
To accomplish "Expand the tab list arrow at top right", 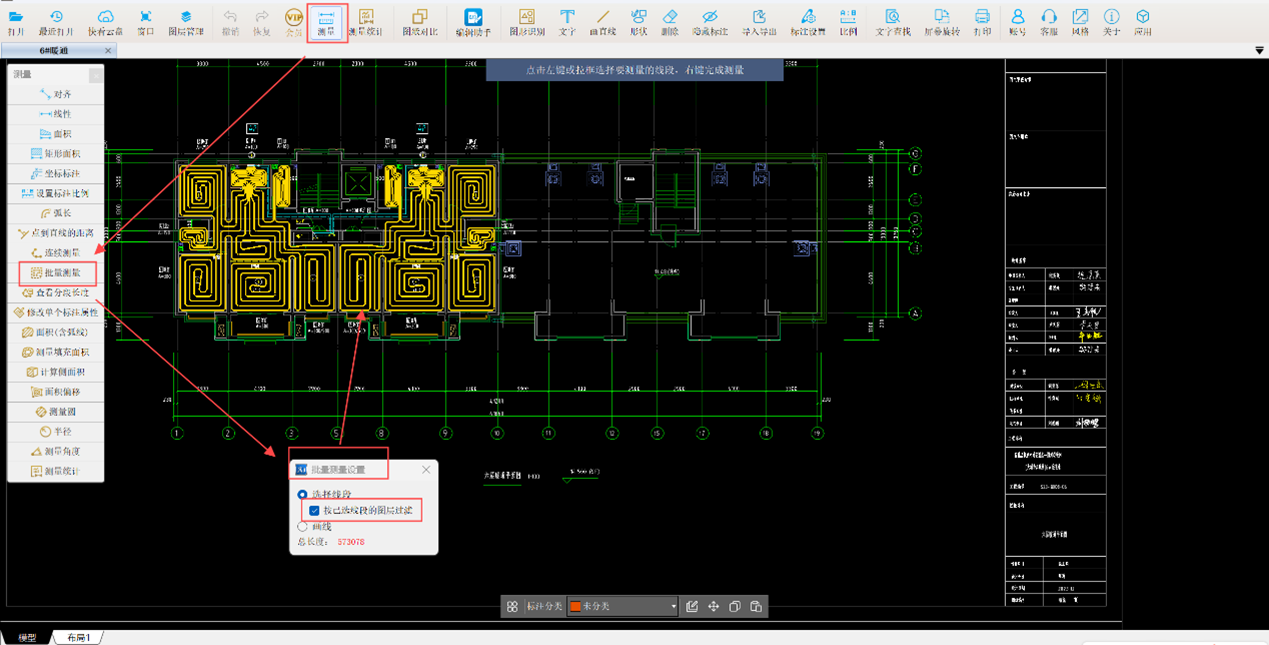I will coord(1259,50).
